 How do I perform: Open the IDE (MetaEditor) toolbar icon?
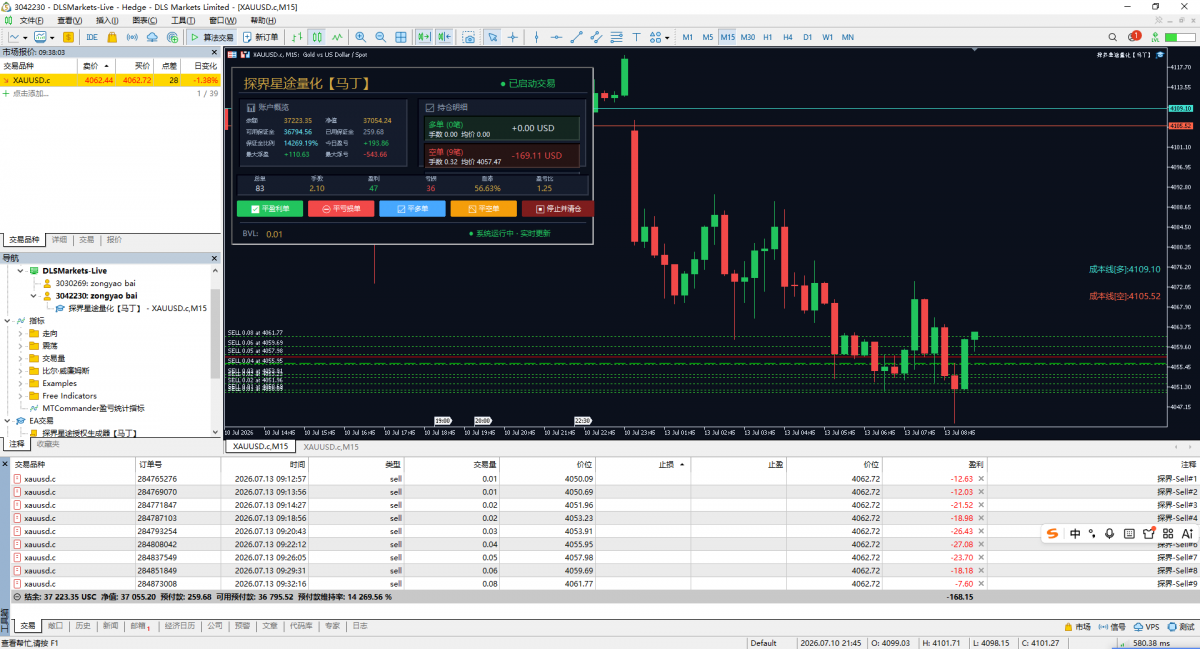coord(92,37)
